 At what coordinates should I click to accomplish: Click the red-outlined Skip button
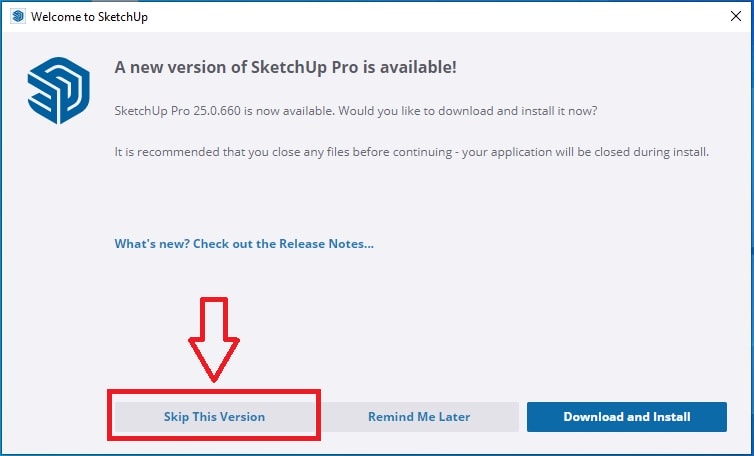[x=214, y=417]
